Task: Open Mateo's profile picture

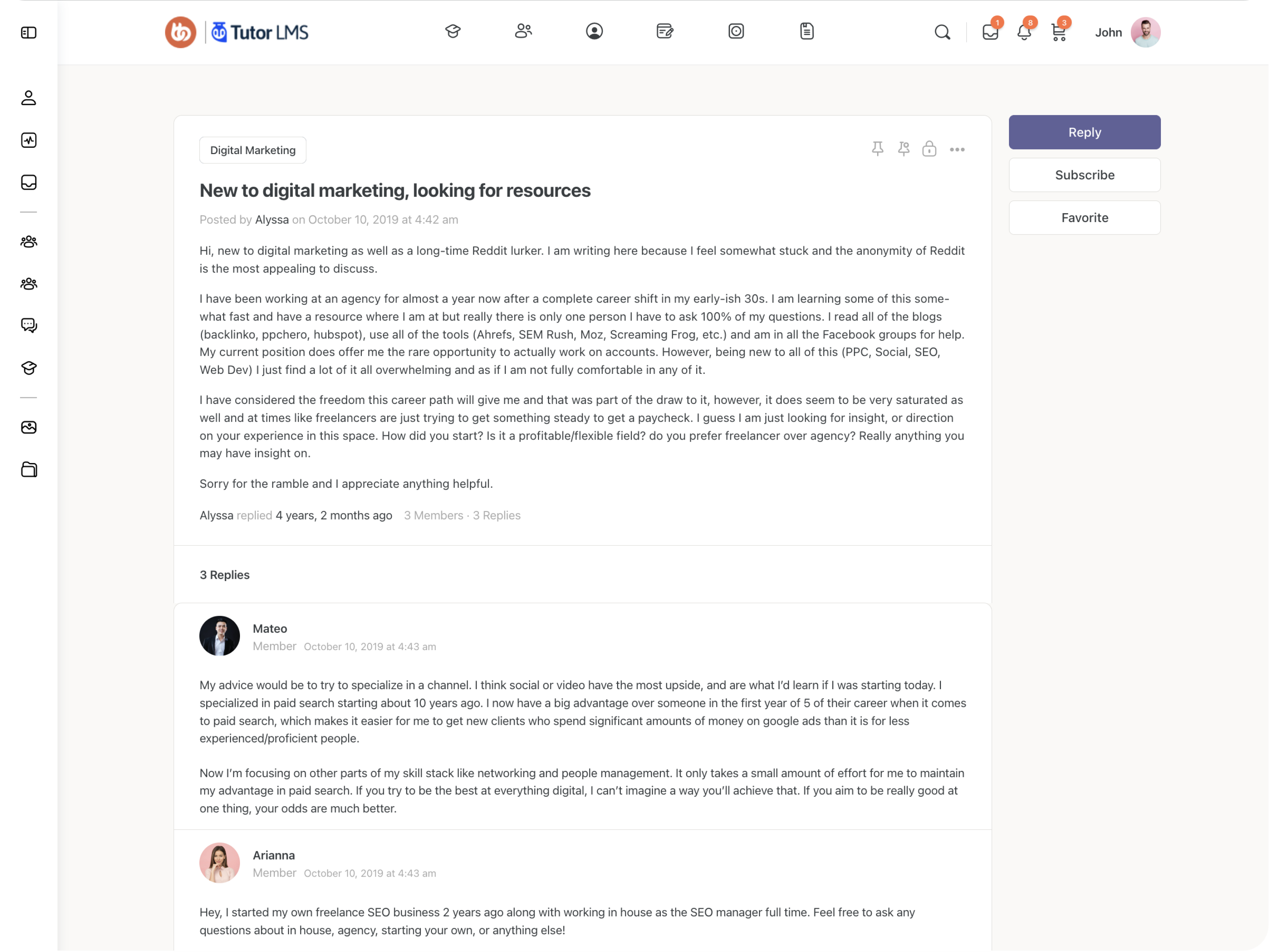Action: (x=220, y=635)
